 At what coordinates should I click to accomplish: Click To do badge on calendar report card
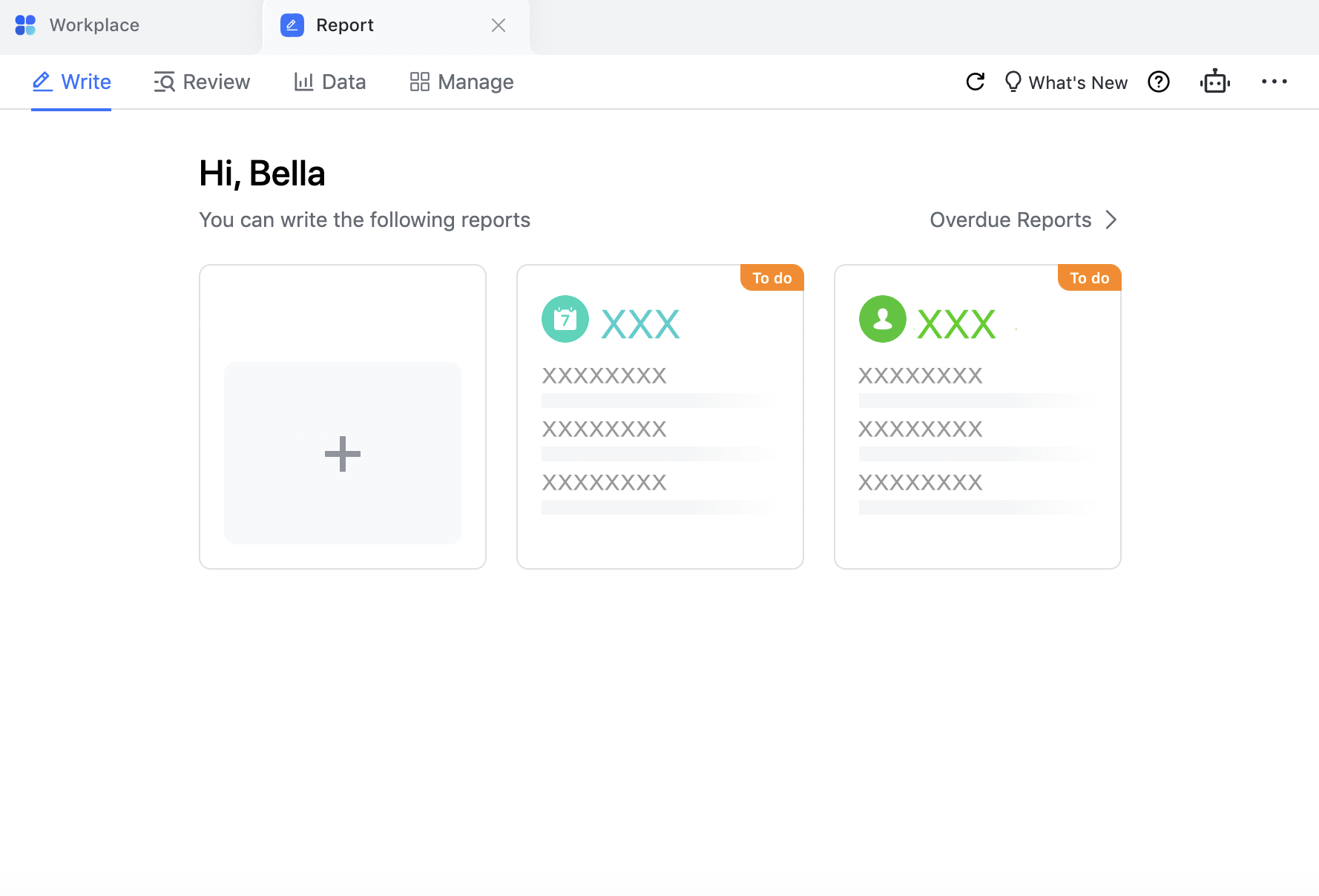pyautogui.click(x=772, y=277)
